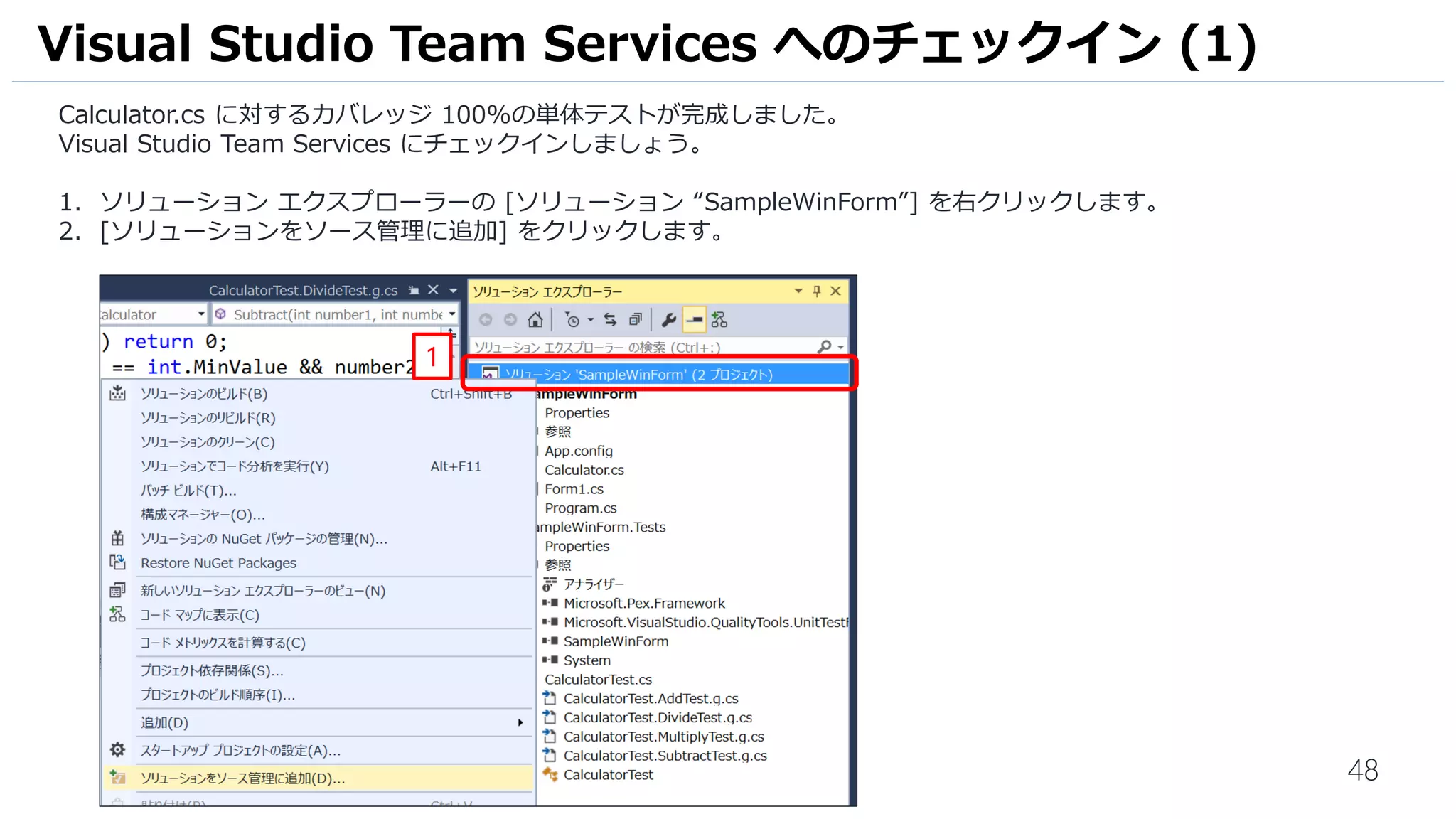Click the CalculatorTest.DivideTest.g.cs document tab
The height and width of the screenshot is (819, 1456).
(303, 290)
